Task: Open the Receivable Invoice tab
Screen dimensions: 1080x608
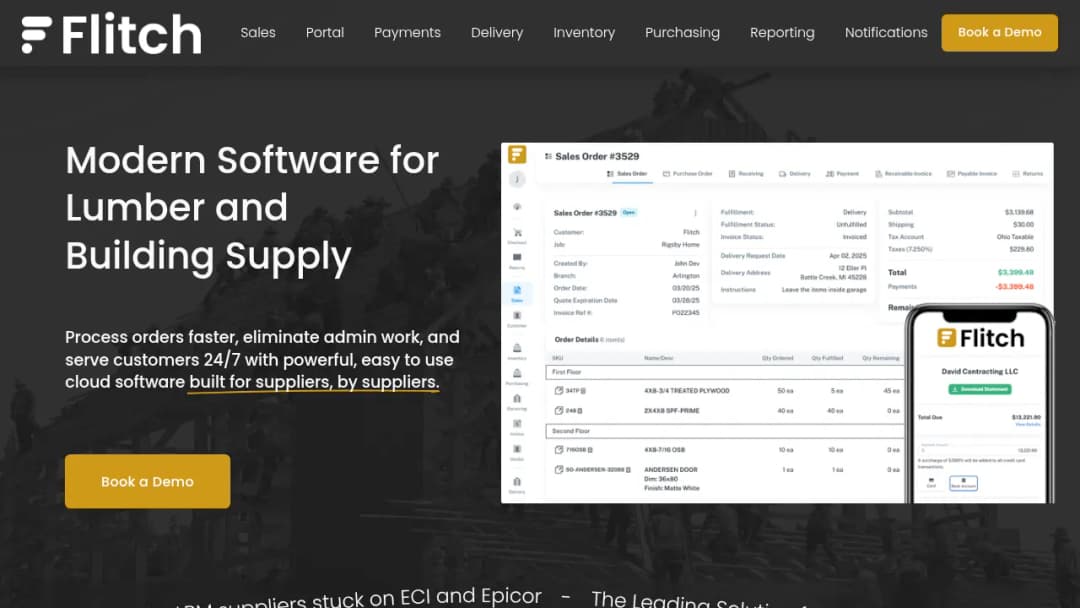Action: pyautogui.click(x=903, y=174)
